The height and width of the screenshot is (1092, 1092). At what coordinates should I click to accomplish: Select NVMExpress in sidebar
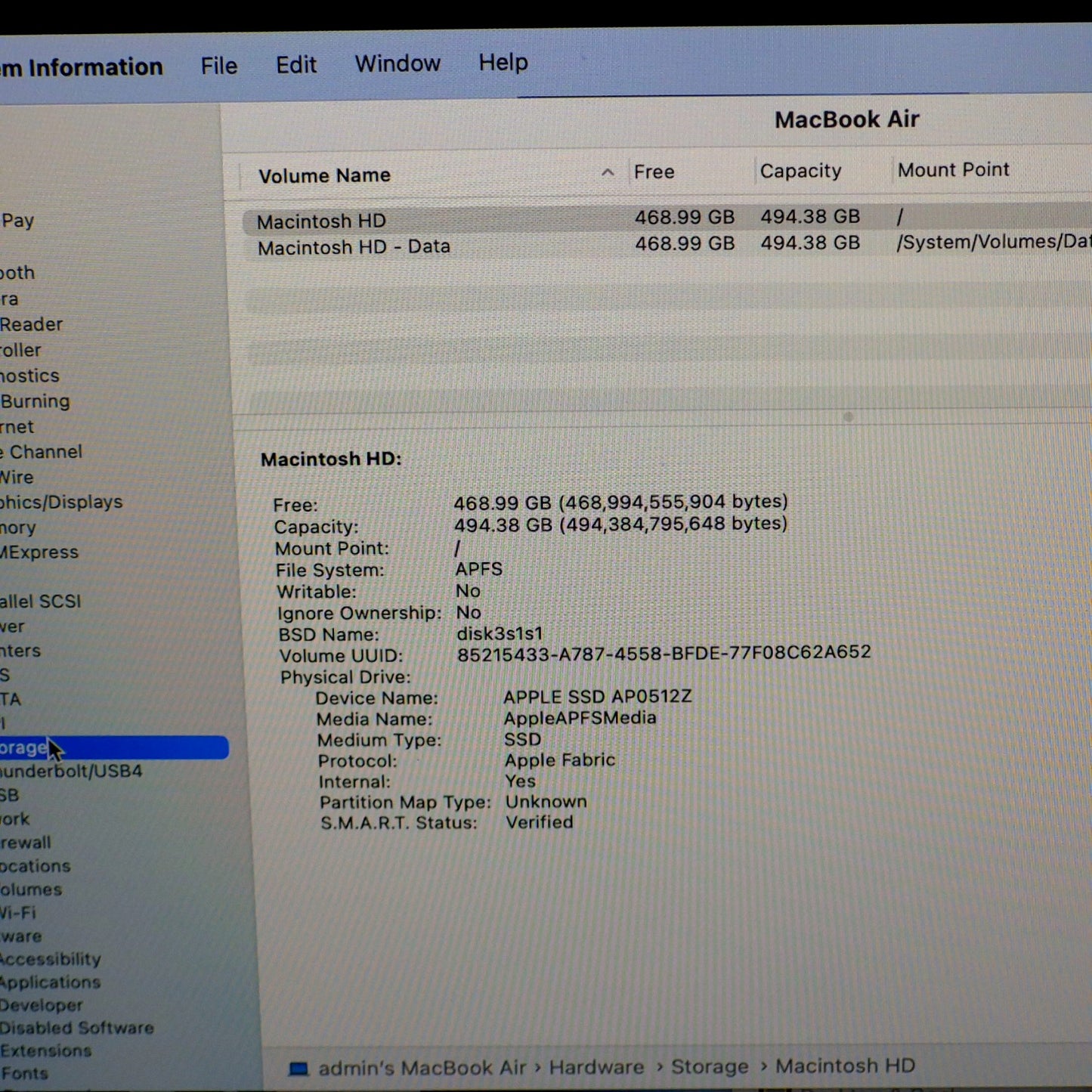coord(39,552)
